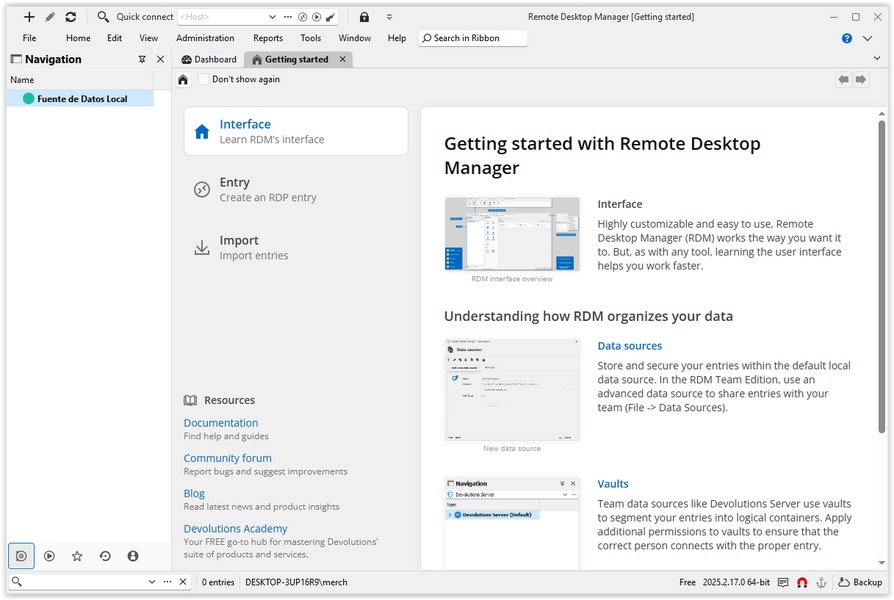Check the "Don't show again" checkbox

click(204, 80)
